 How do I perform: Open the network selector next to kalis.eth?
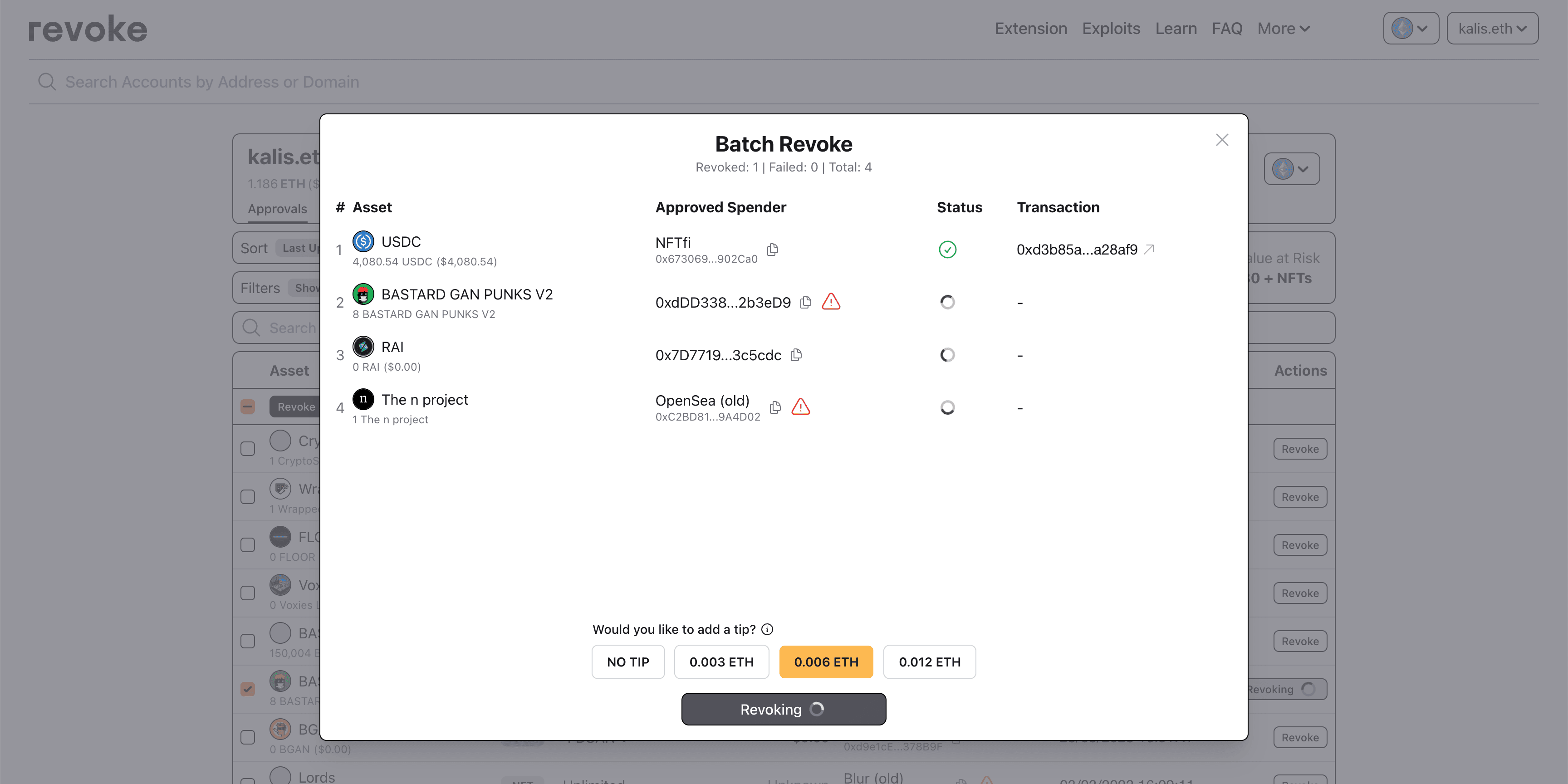point(1411,28)
